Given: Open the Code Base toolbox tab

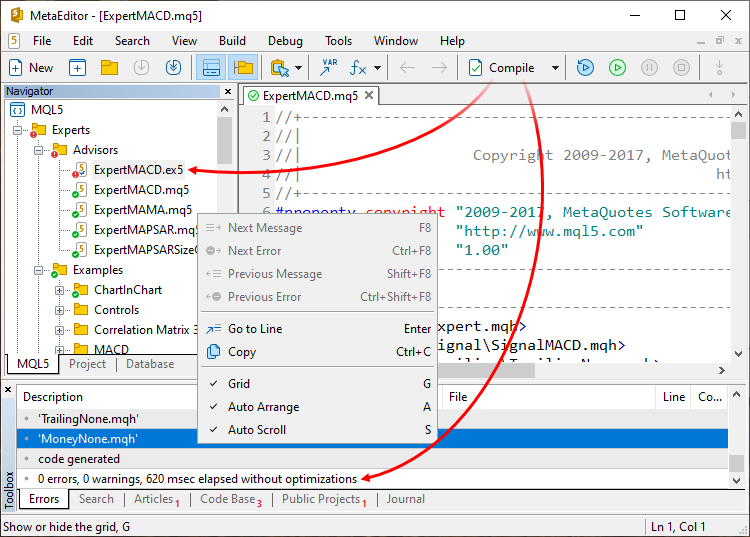Looking at the screenshot, I should click(231, 499).
